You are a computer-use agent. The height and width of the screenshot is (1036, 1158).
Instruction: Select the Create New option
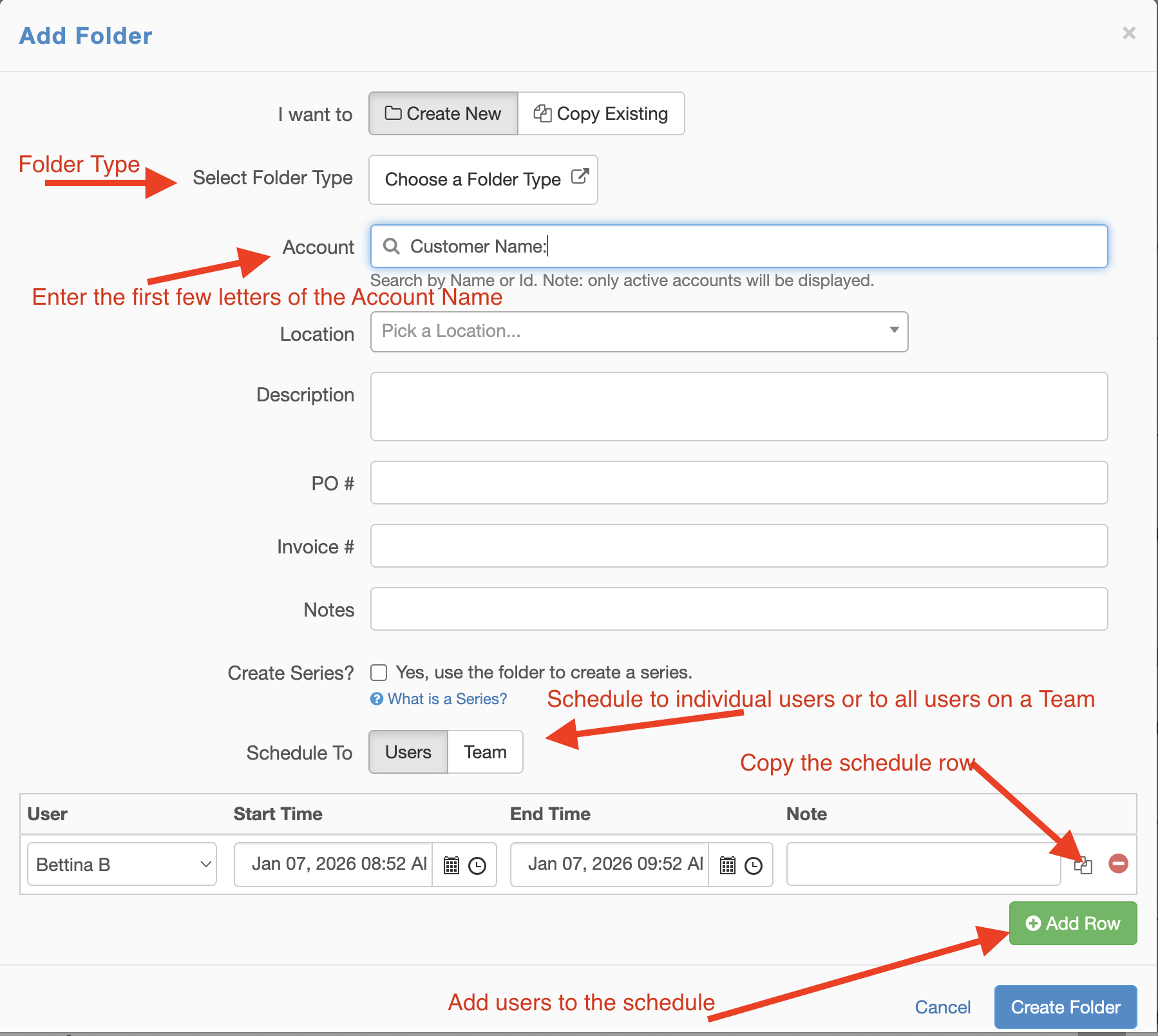coord(443,113)
